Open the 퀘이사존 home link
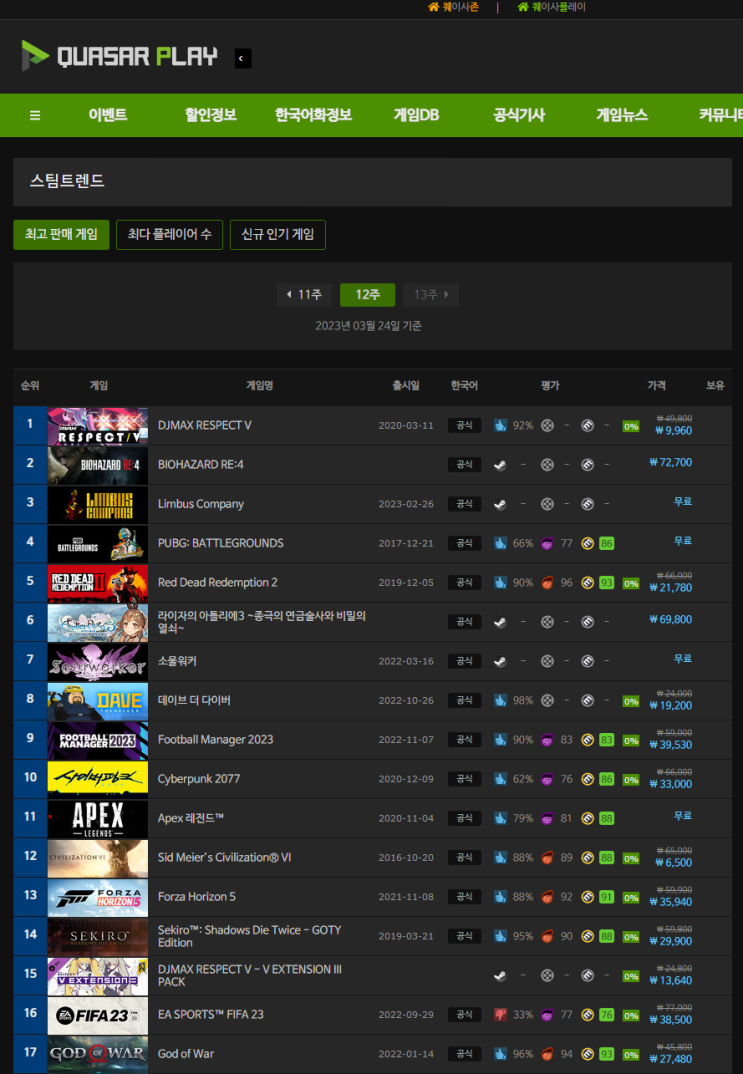 [x=453, y=7]
